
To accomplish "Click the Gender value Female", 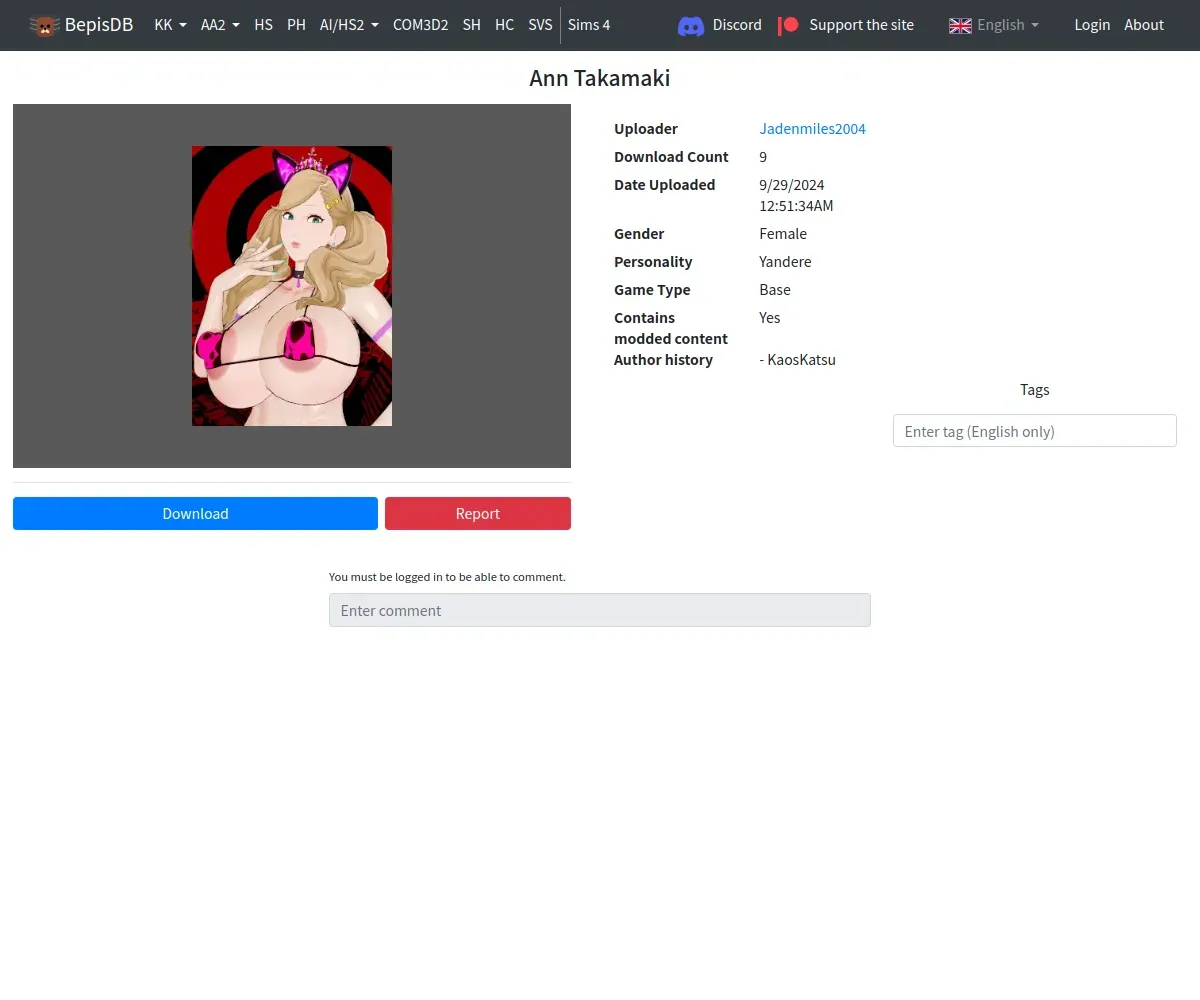I will click(783, 234).
